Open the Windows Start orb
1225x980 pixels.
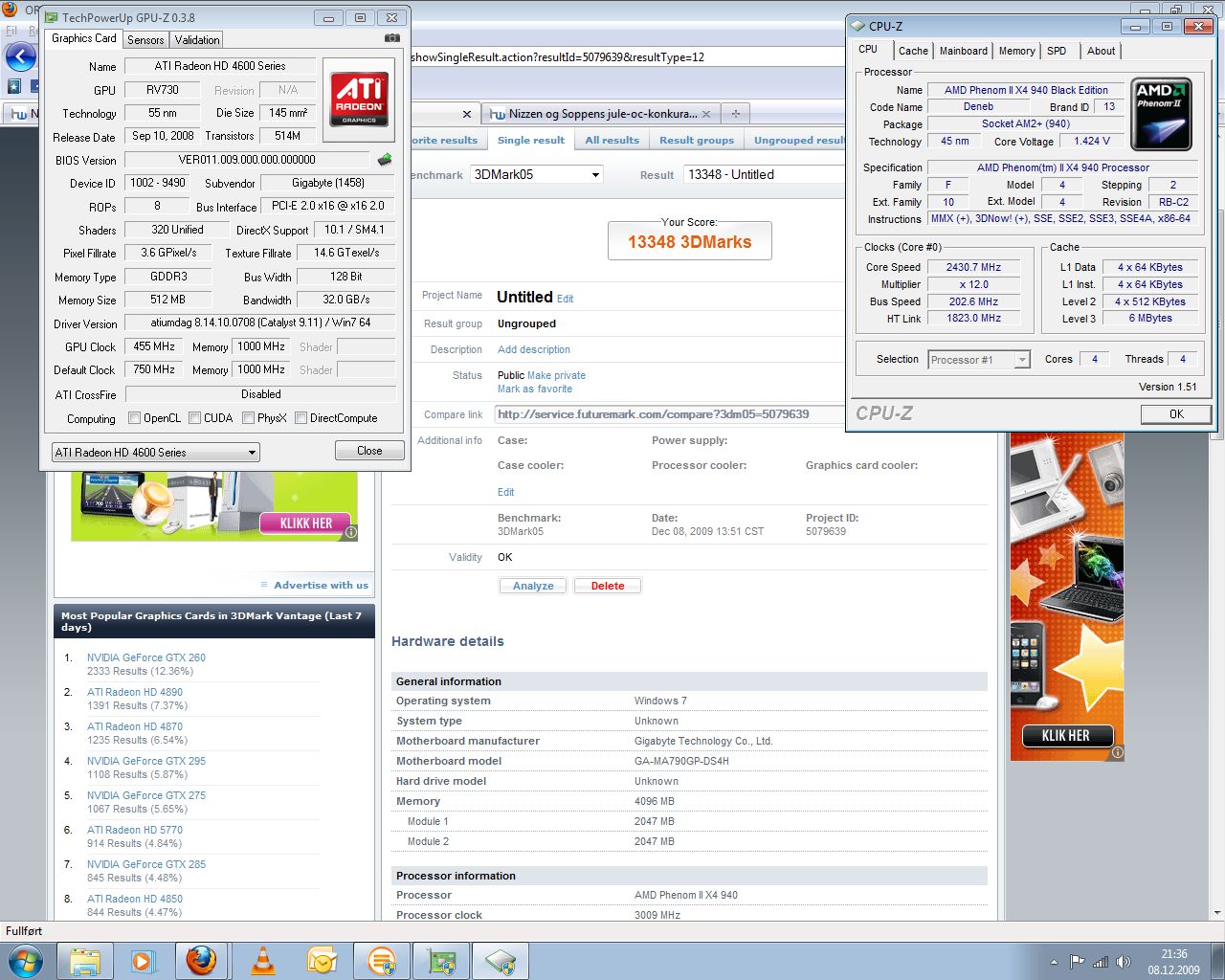click(24, 961)
